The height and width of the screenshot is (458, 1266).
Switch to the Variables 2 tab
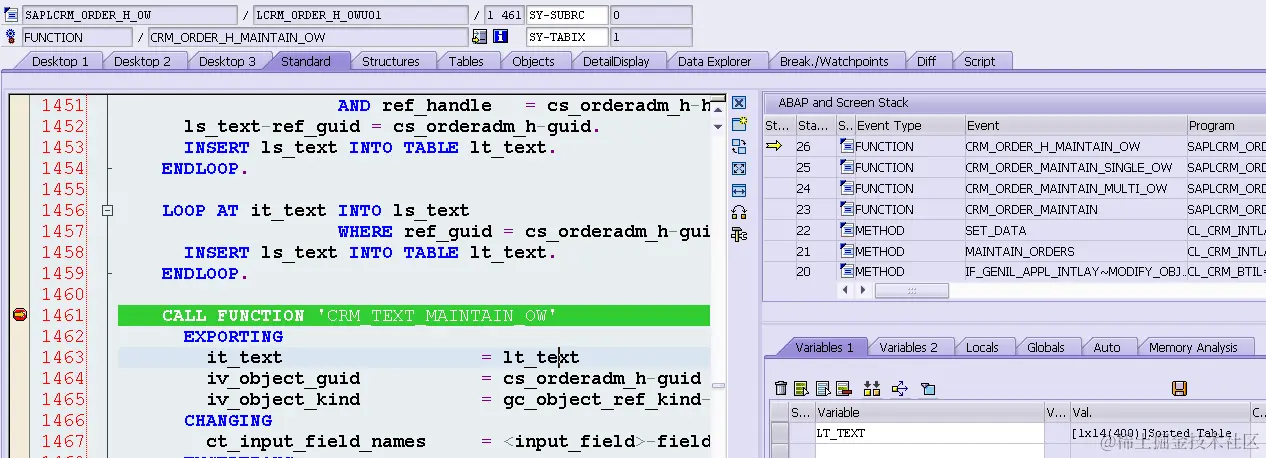click(908, 347)
